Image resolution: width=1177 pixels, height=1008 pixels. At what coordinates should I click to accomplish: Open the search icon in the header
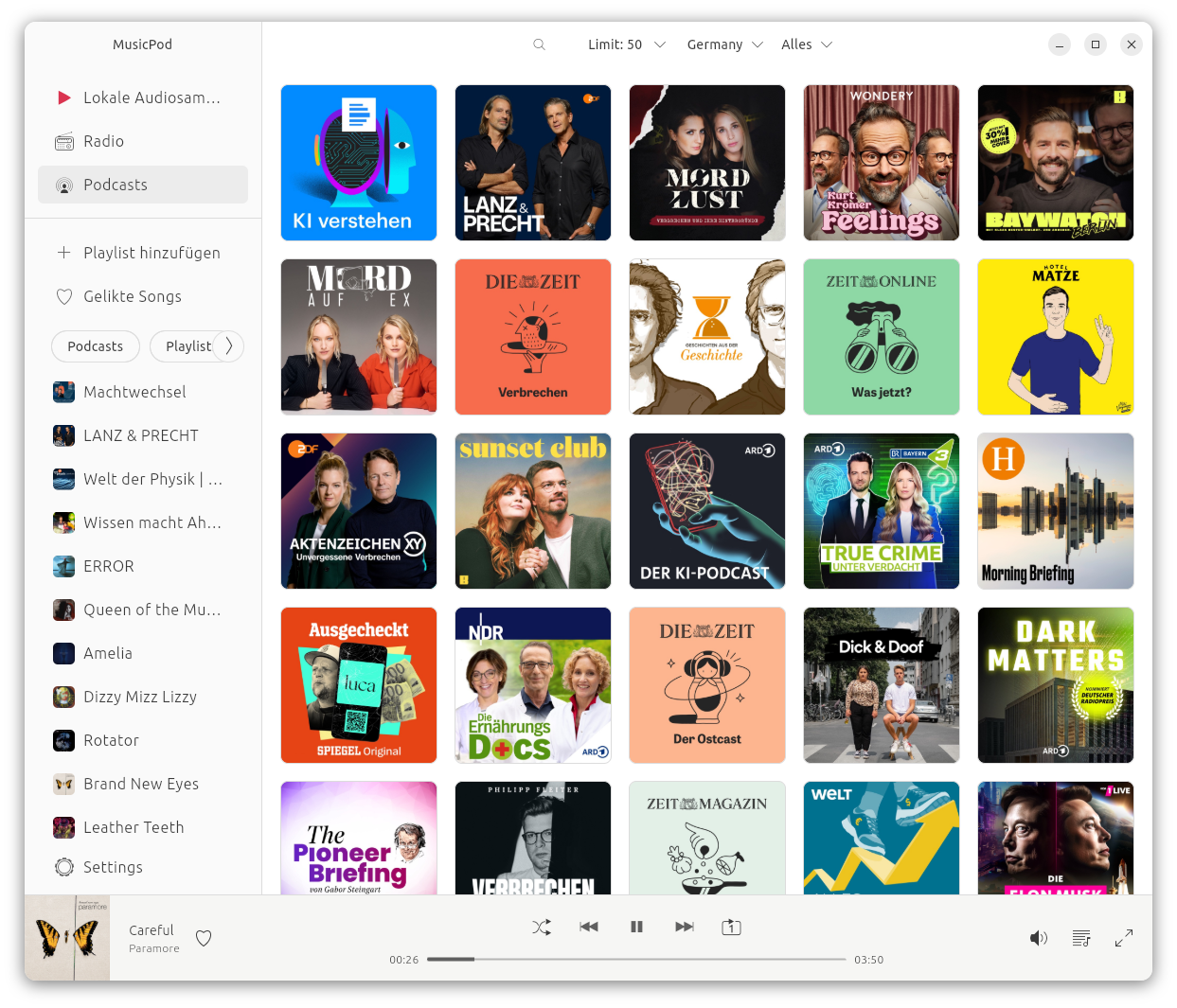tap(539, 44)
